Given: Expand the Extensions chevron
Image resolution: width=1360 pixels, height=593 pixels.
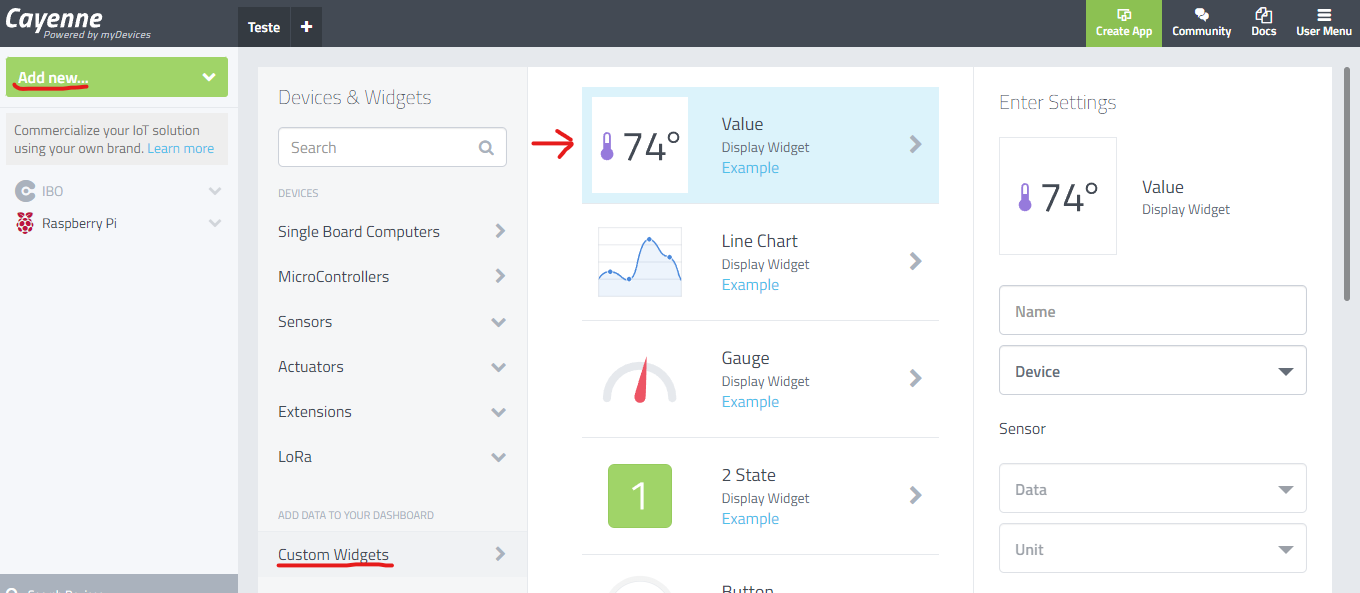Looking at the screenshot, I should [x=499, y=413].
